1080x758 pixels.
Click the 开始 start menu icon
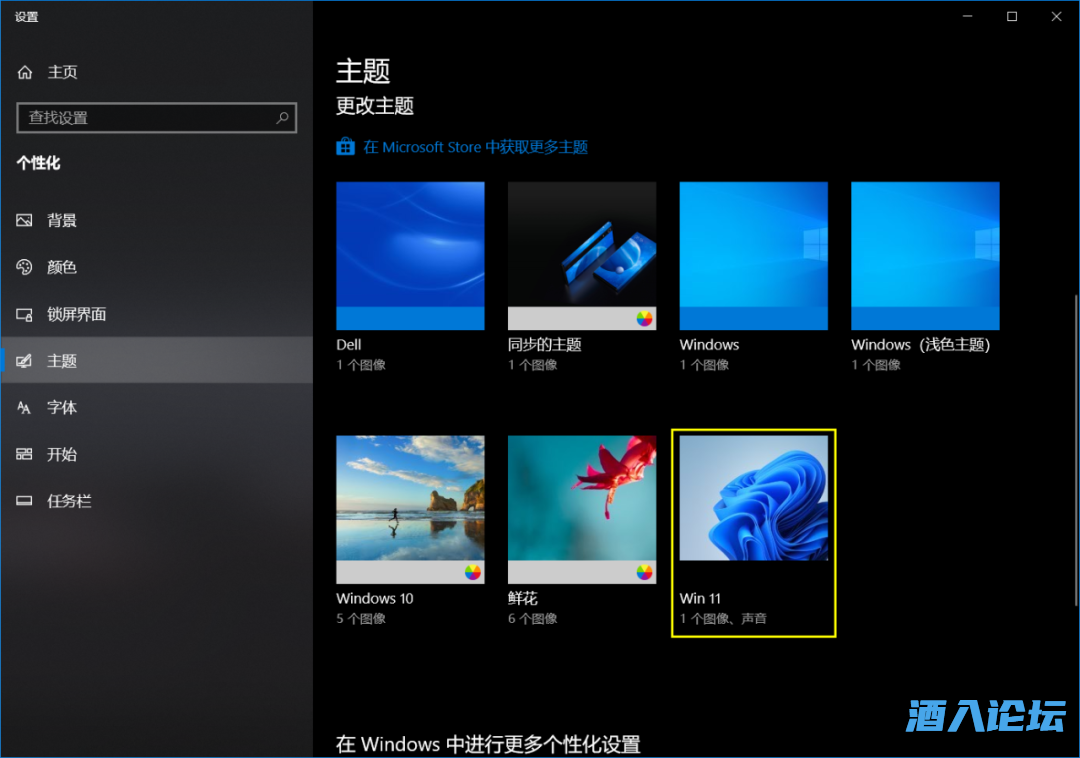(24, 454)
